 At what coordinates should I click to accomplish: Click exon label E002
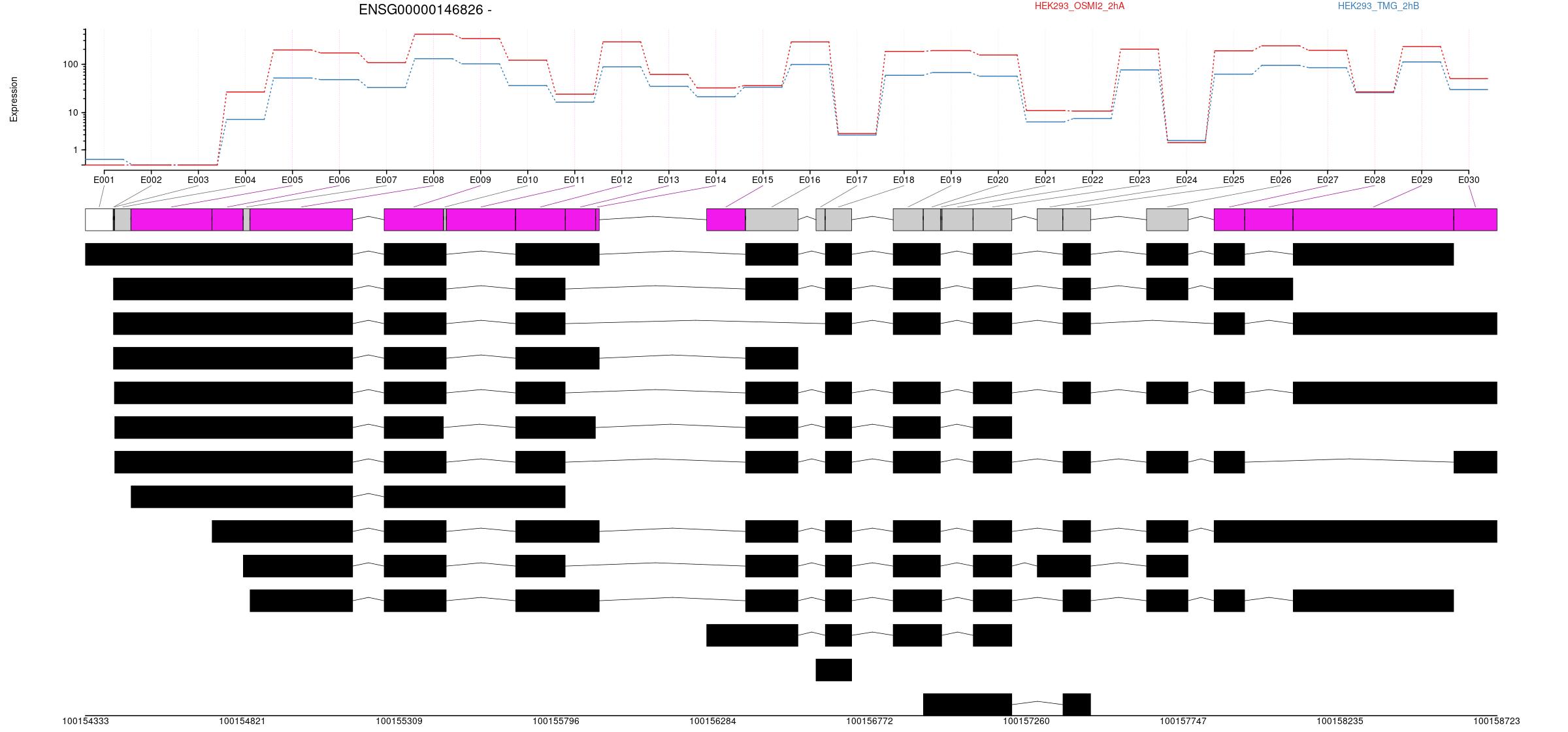(x=151, y=180)
